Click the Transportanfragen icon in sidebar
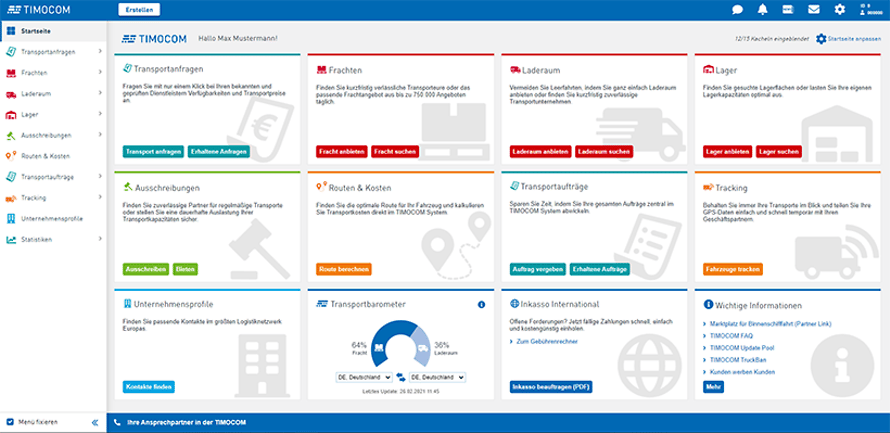 click(x=11, y=52)
